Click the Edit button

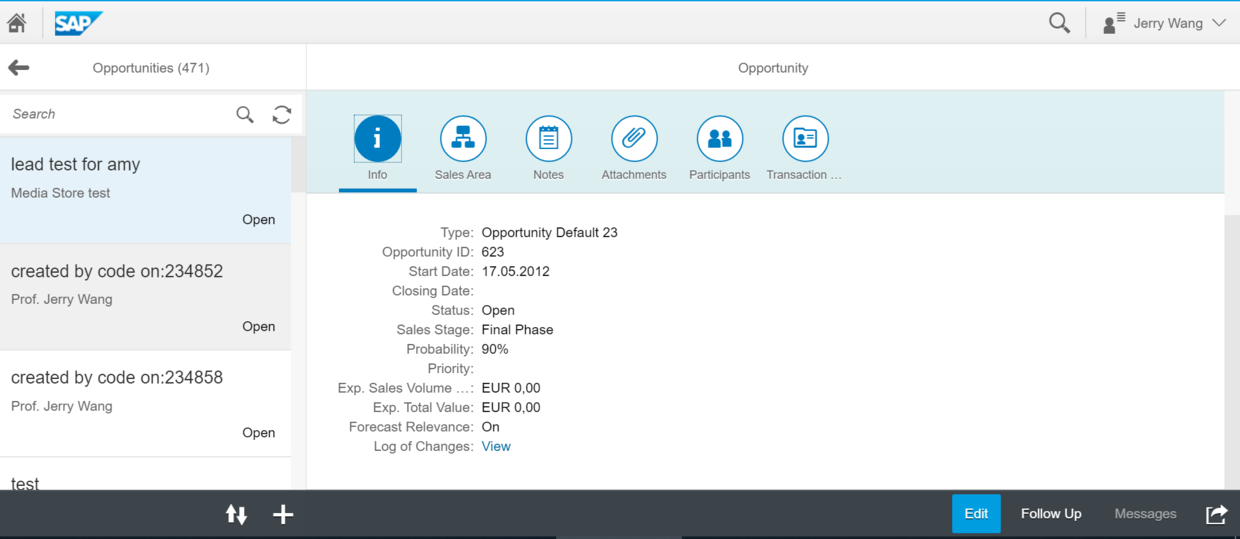tap(976, 514)
